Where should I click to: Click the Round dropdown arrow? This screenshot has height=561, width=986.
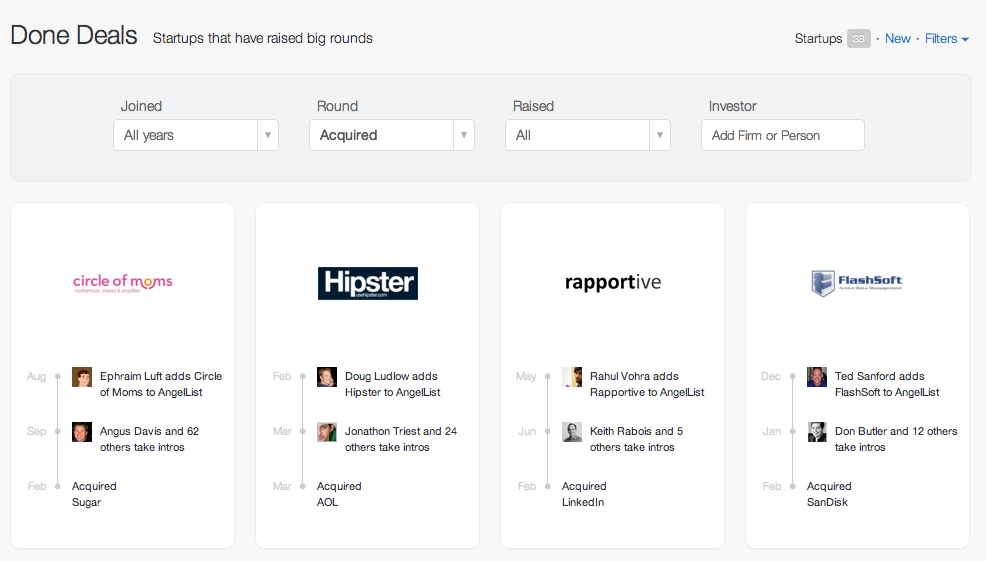pyautogui.click(x=464, y=135)
